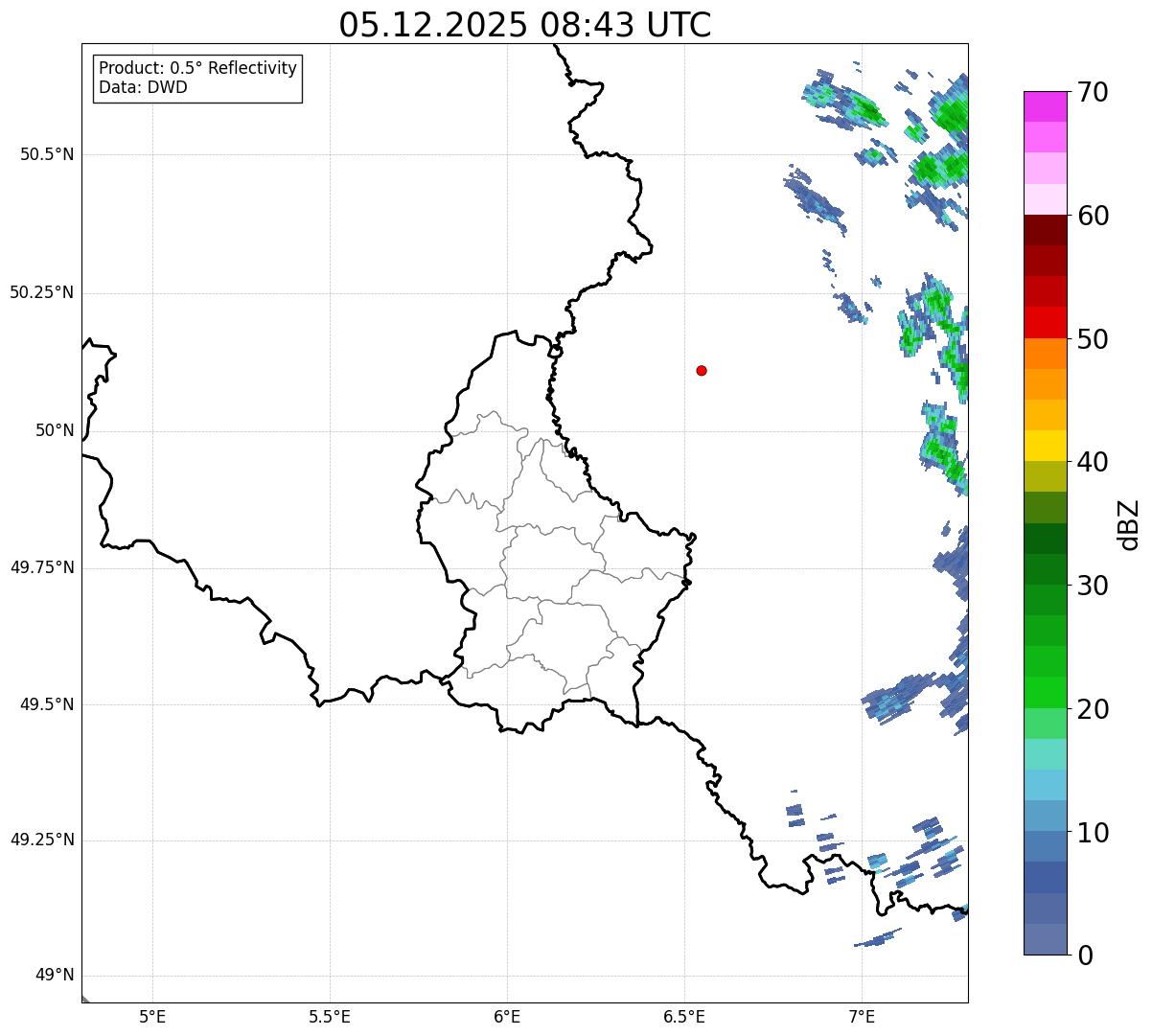Screen dimensions: 1152x1036
Task: Click the "6.5°E" longitude label
Action: (684, 1017)
